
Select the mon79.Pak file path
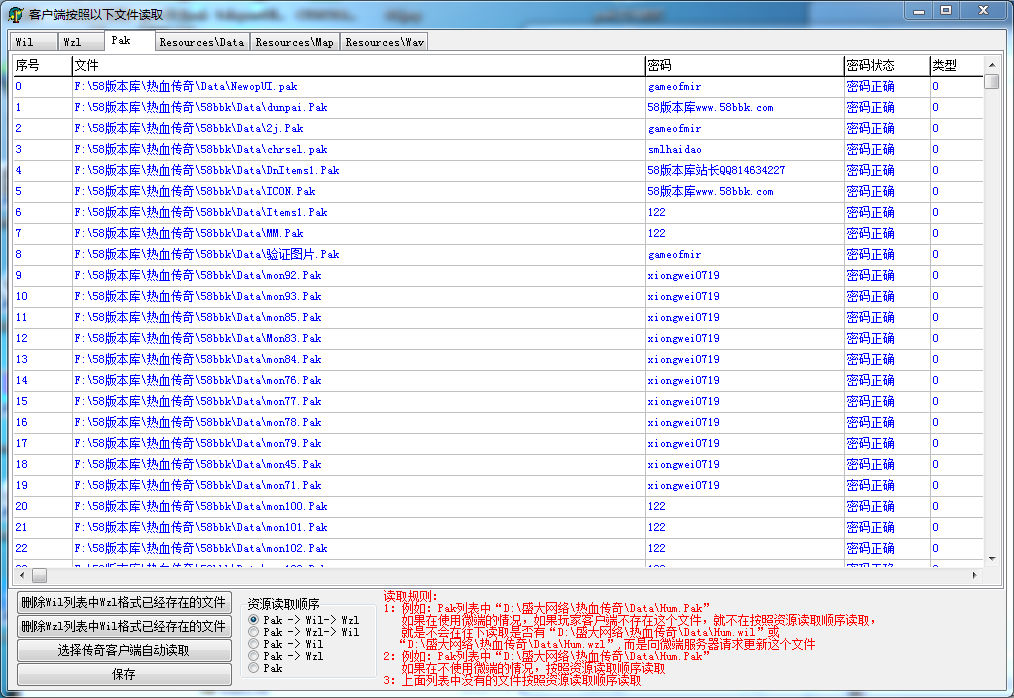point(198,444)
